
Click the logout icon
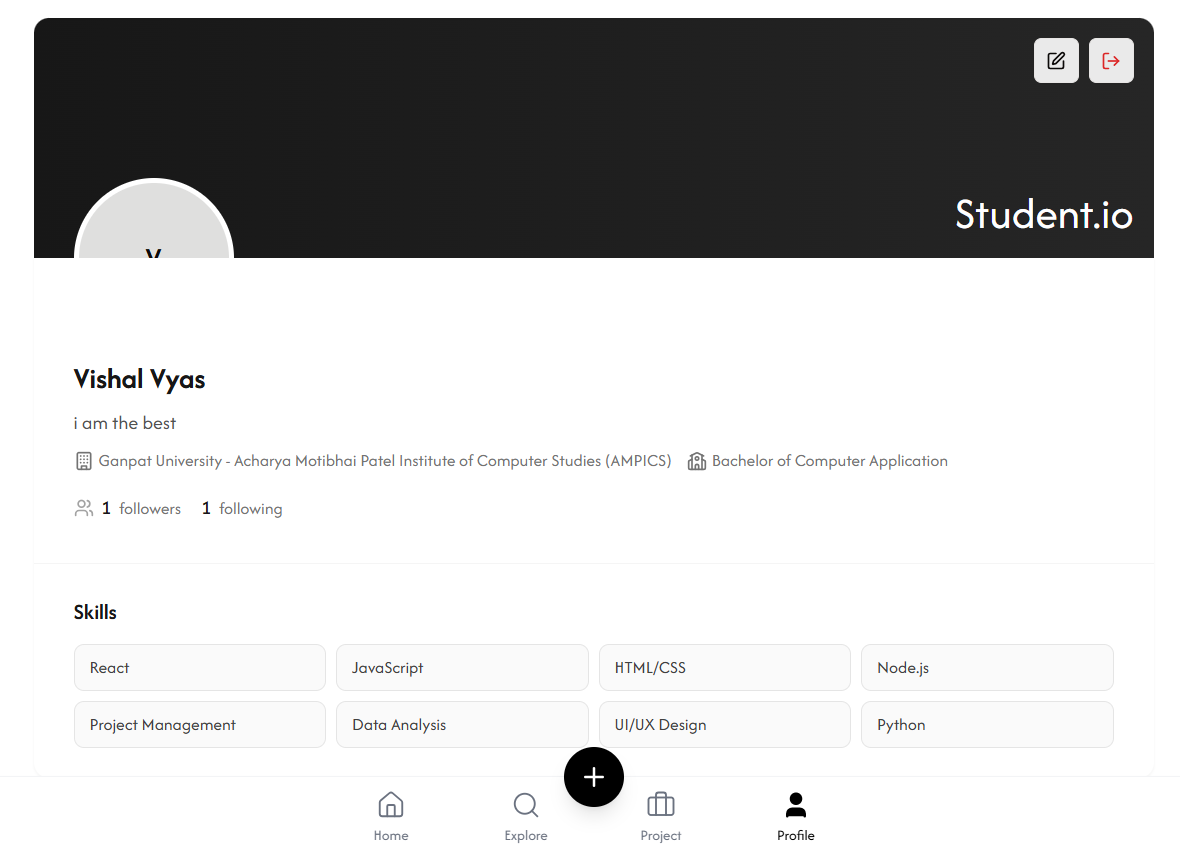(1111, 60)
